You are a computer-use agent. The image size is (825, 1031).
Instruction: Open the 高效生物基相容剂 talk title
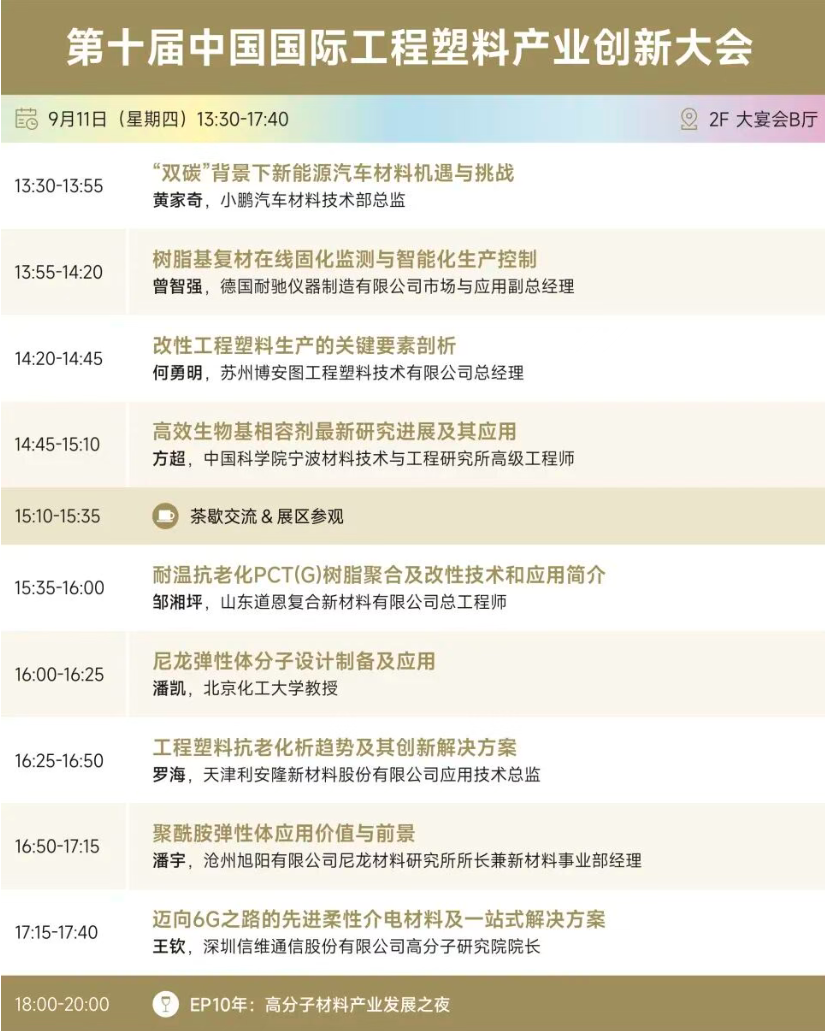[x=334, y=431]
